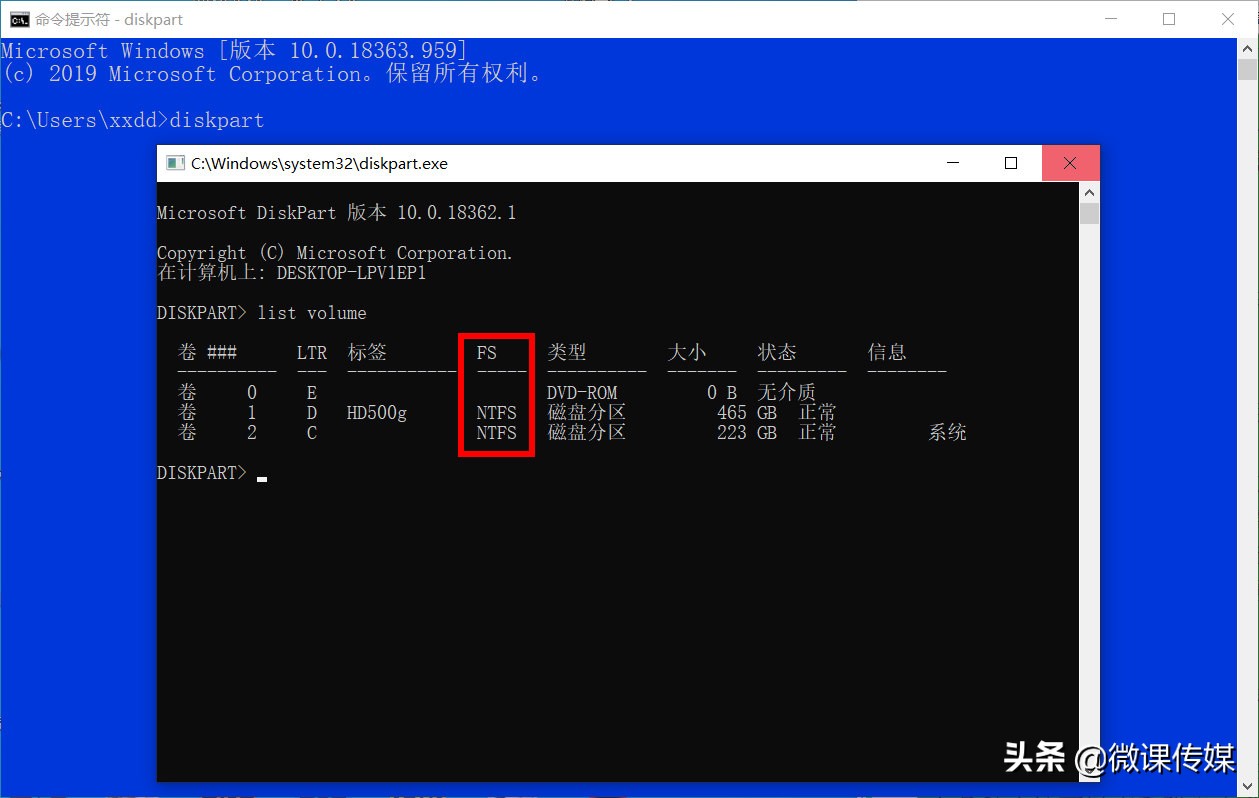Click the '223 GB' size value
The width and height of the screenshot is (1259, 798).
[747, 433]
